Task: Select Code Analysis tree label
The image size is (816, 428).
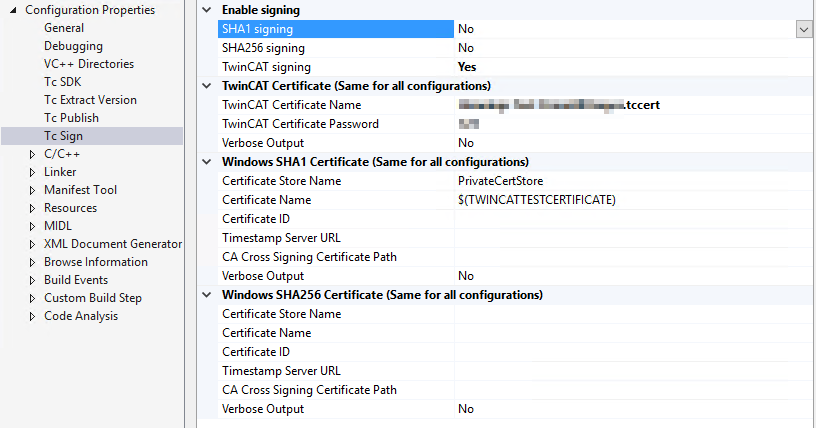Action: [81, 316]
